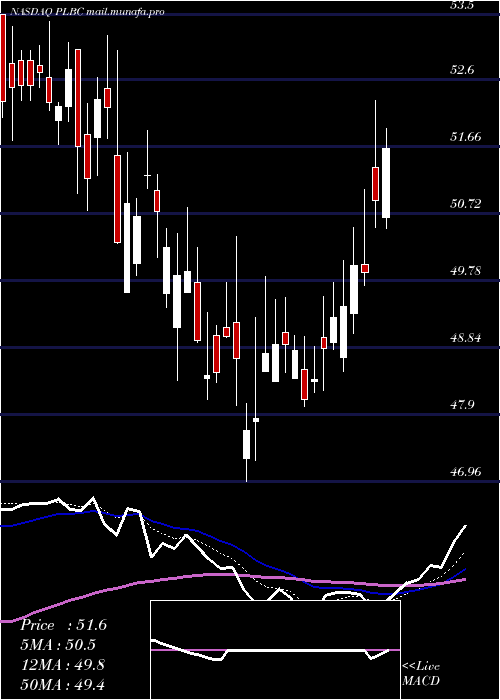This screenshot has width=500, height=700.
Task: Click the 49.78 price axis label
Action: click(x=465, y=271)
